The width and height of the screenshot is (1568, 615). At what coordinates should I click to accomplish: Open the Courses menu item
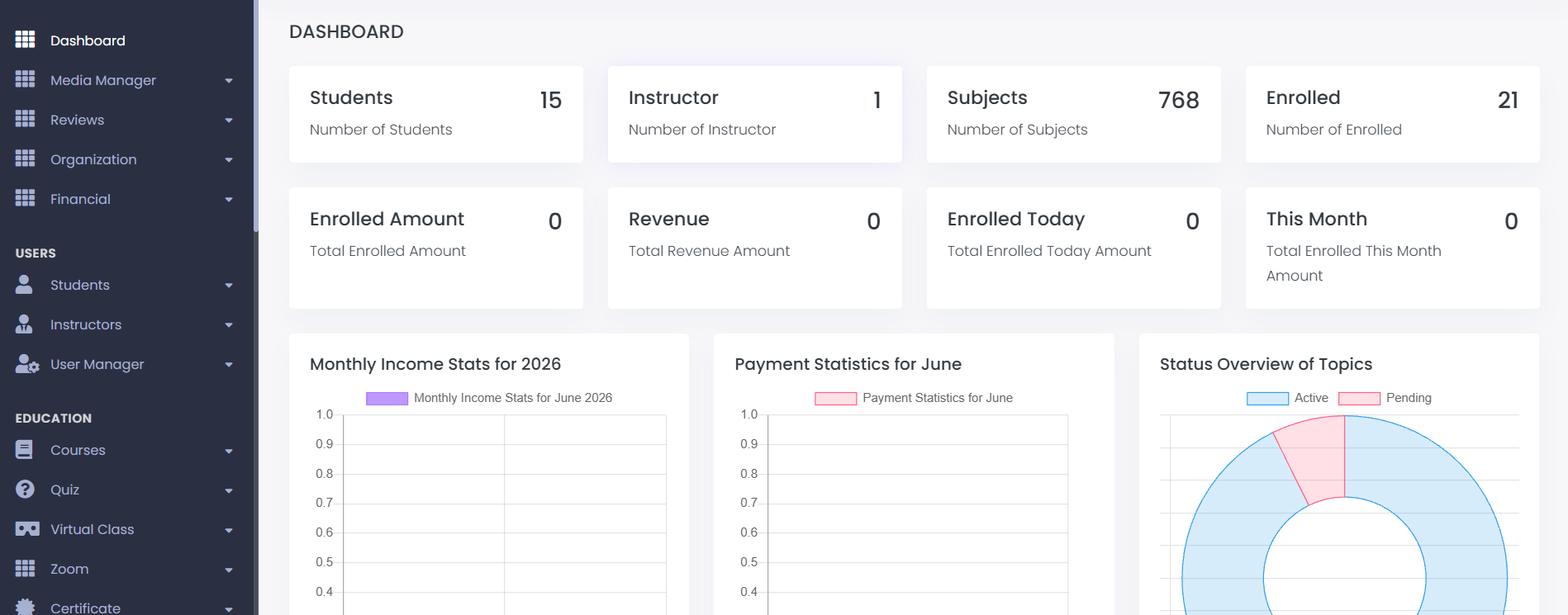126,450
